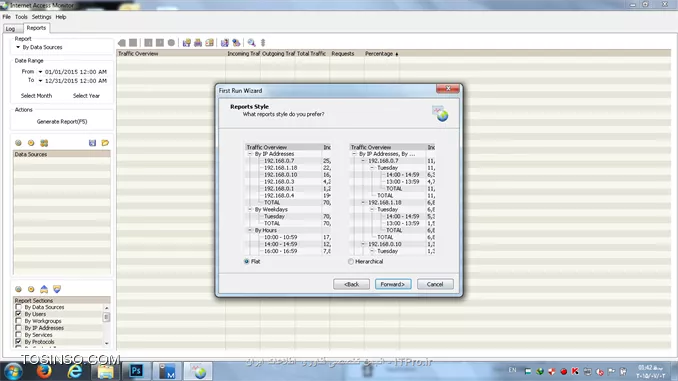Open the To date dropdown arrow
Image resolution: width=678 pixels, height=381 pixels.
click(x=40, y=81)
